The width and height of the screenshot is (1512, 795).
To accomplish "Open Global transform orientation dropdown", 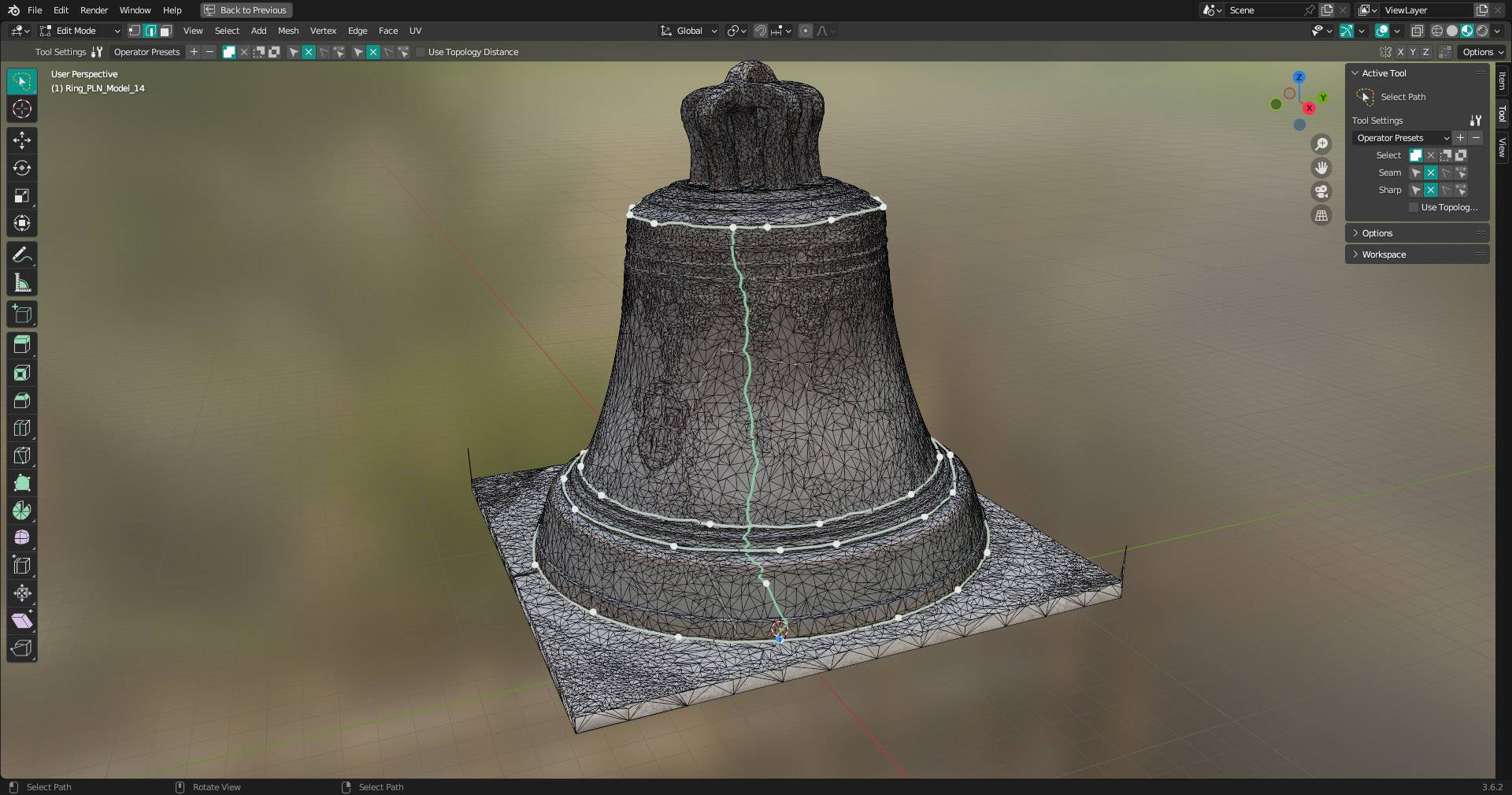I will coord(689,31).
